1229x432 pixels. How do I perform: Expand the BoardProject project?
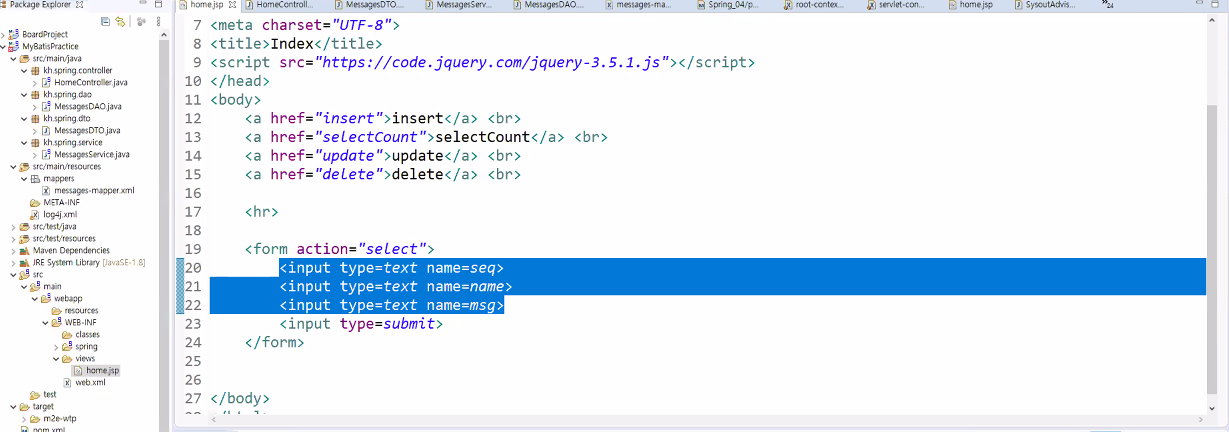[x=5, y=34]
